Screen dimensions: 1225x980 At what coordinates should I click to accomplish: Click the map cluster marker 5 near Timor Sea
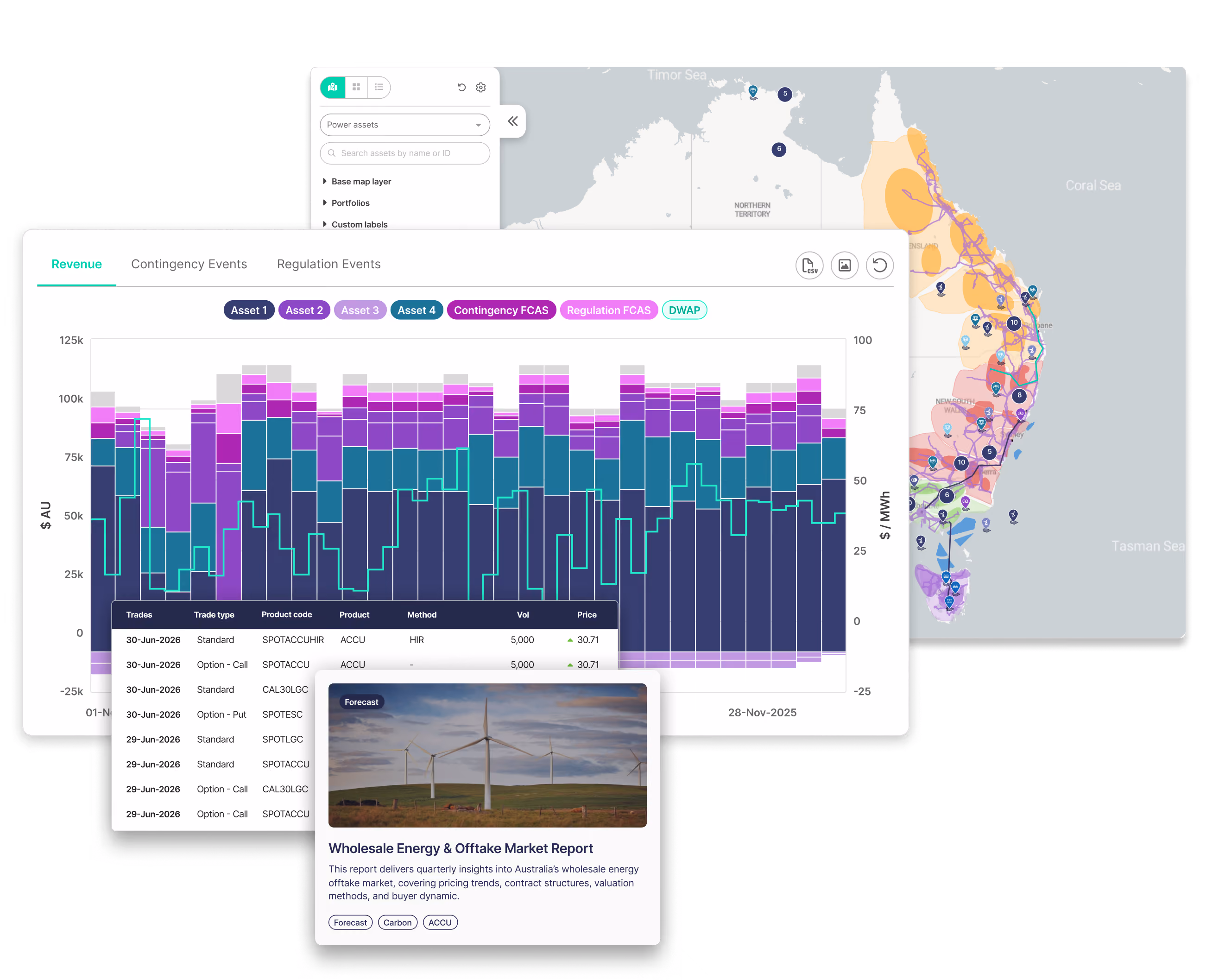click(x=785, y=94)
